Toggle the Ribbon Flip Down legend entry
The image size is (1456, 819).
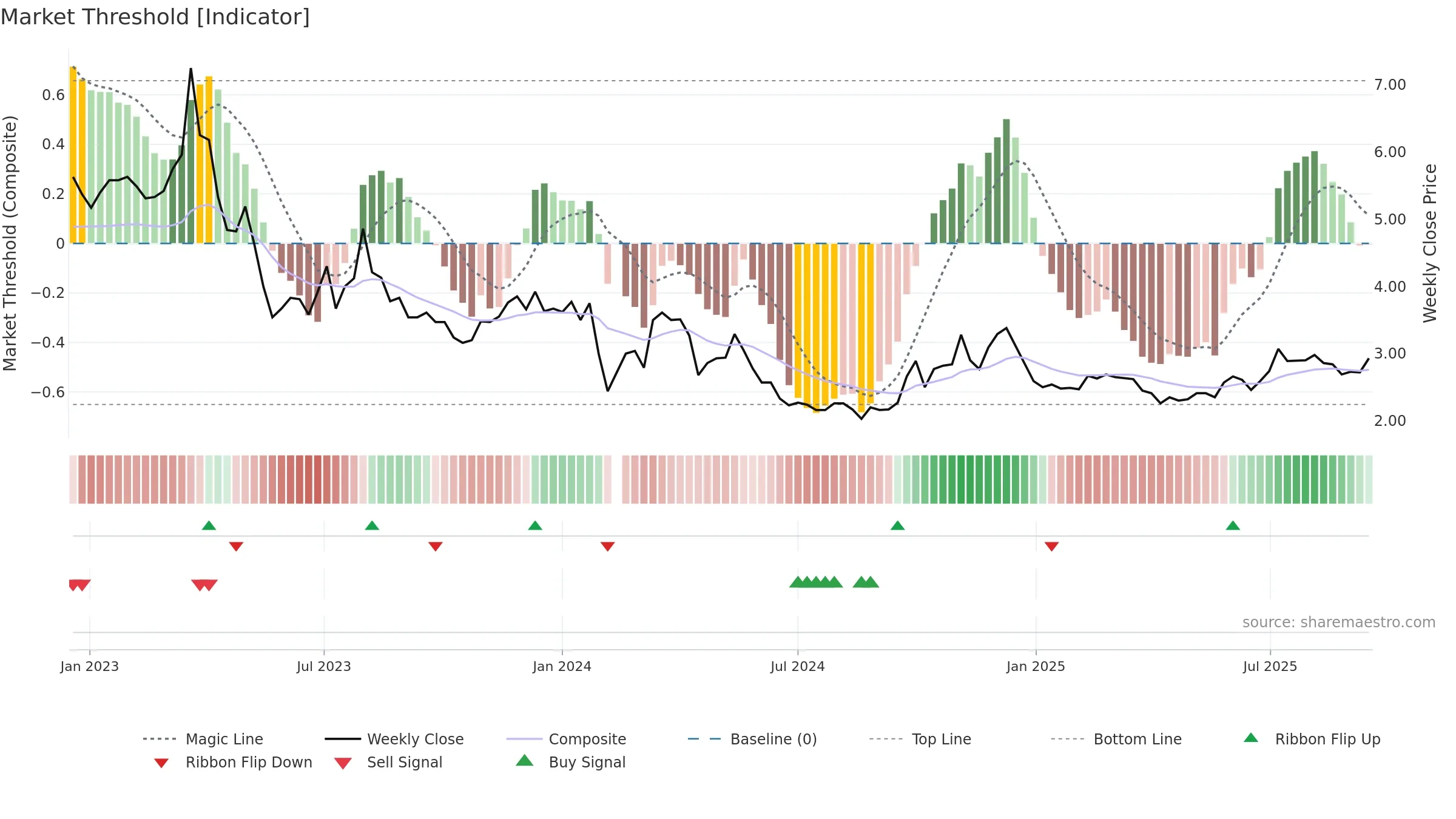pos(232,762)
